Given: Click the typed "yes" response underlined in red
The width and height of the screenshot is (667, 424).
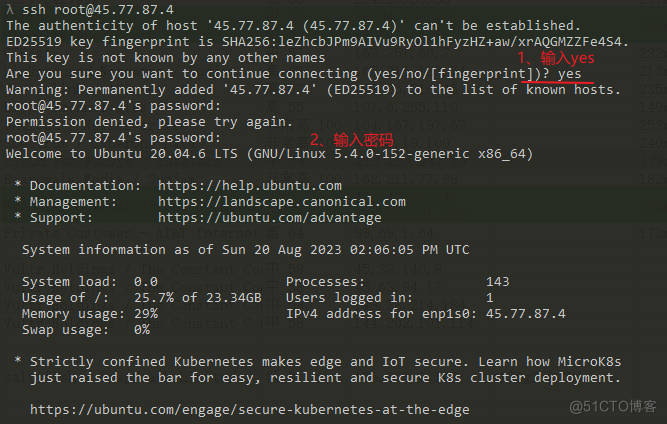Looking at the screenshot, I should (570, 74).
